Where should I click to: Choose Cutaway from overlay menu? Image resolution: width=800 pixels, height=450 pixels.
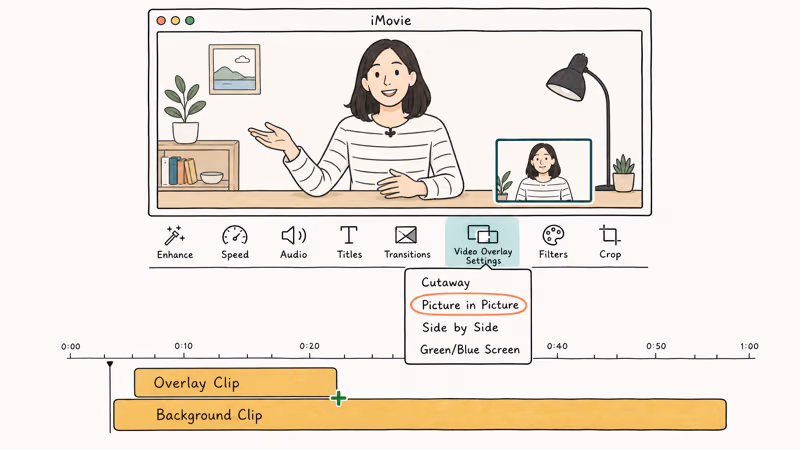[x=445, y=282]
